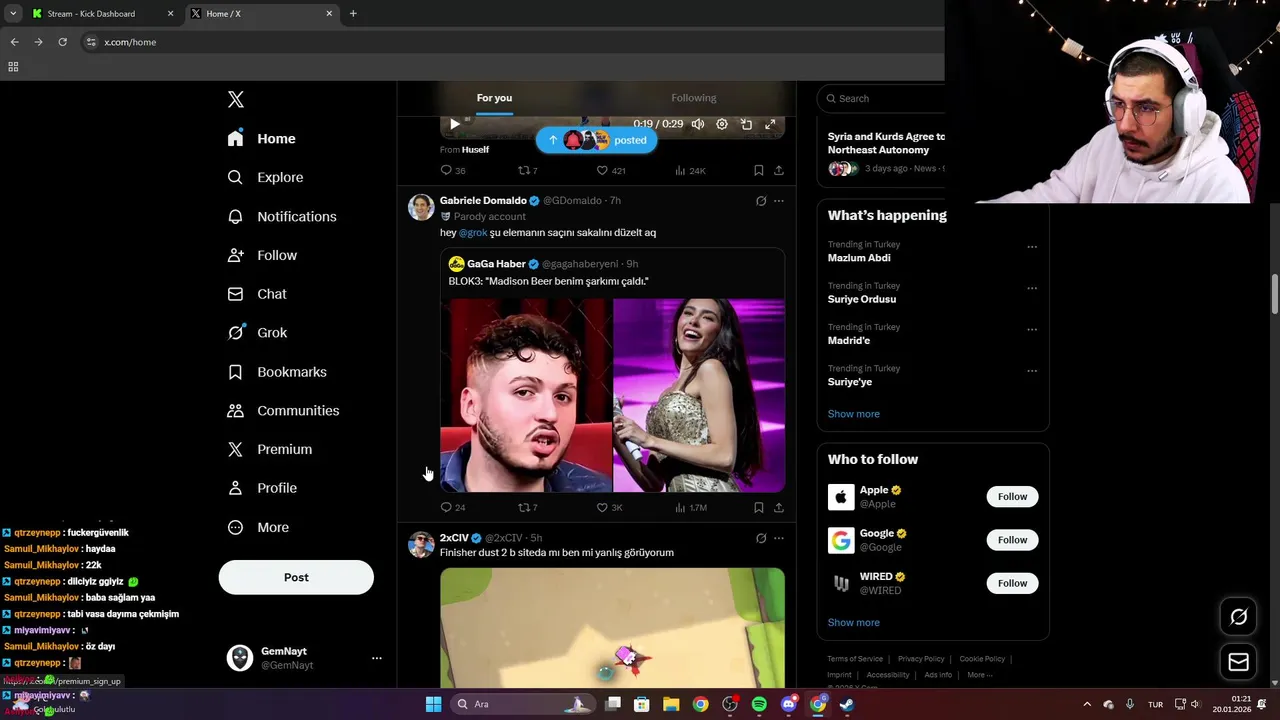
Task: Click the video picture-in-picture icon
Action: pos(746,124)
